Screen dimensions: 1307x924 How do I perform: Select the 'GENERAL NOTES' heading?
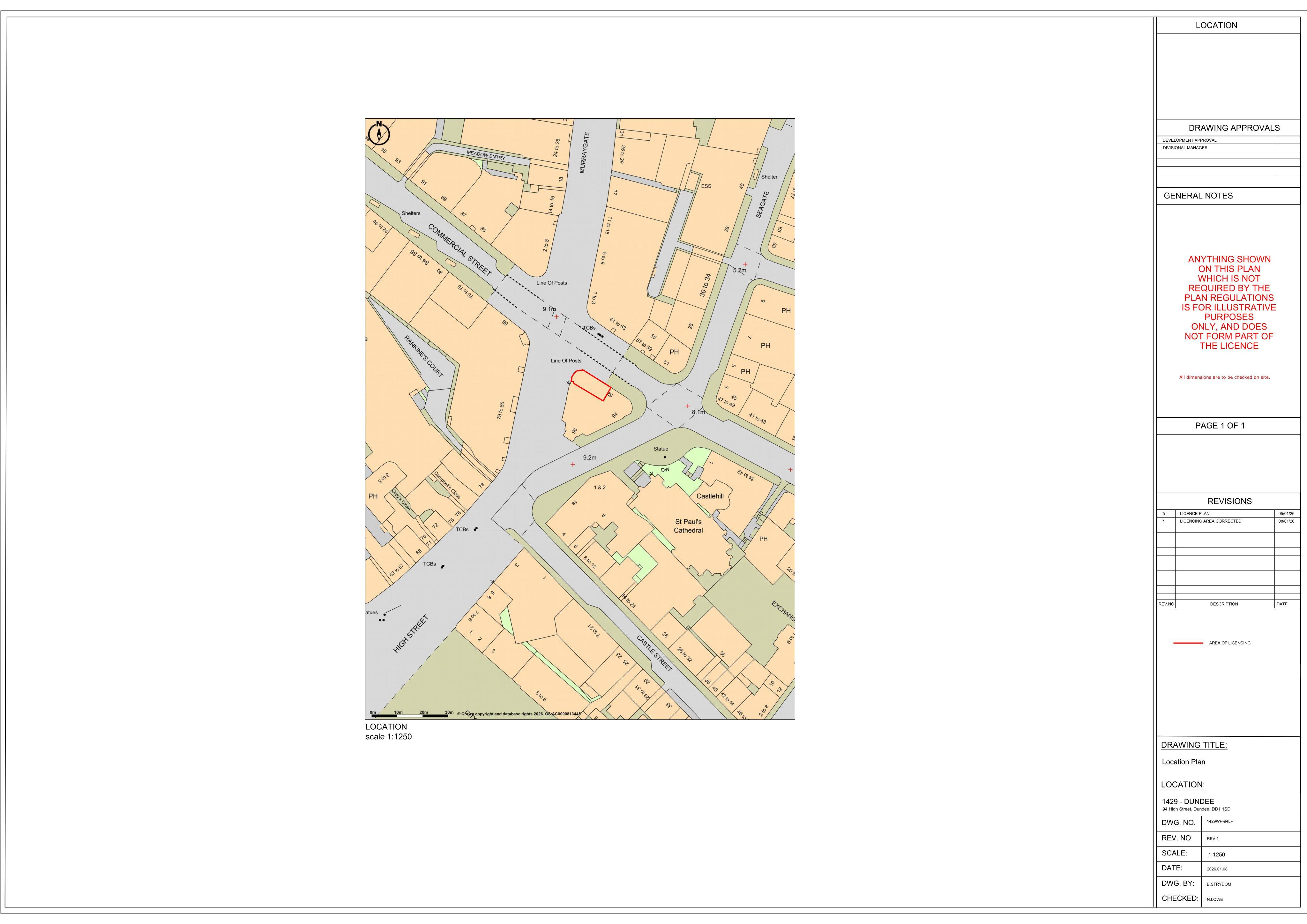pos(1198,196)
